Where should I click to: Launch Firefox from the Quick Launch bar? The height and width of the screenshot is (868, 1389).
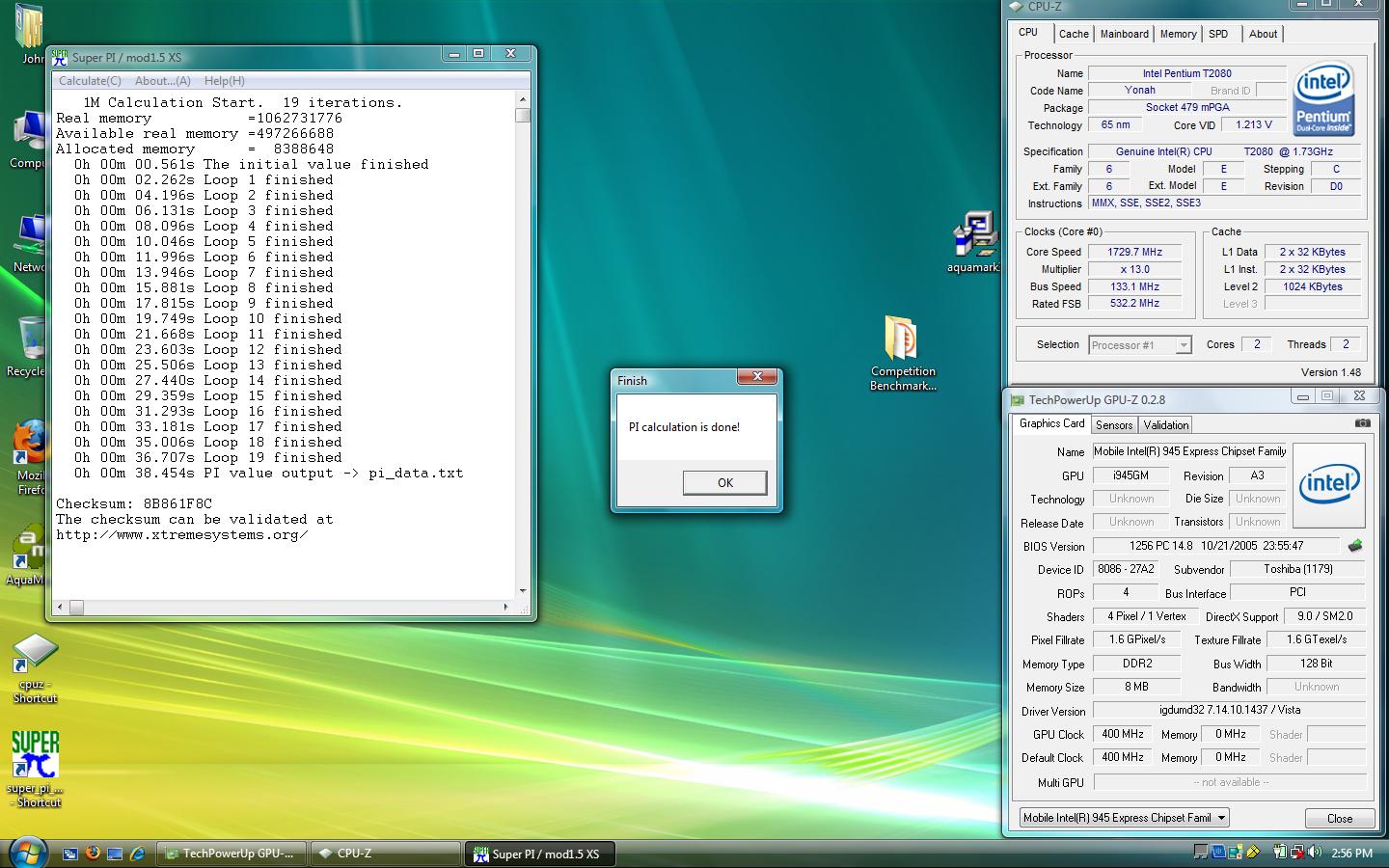(93, 854)
